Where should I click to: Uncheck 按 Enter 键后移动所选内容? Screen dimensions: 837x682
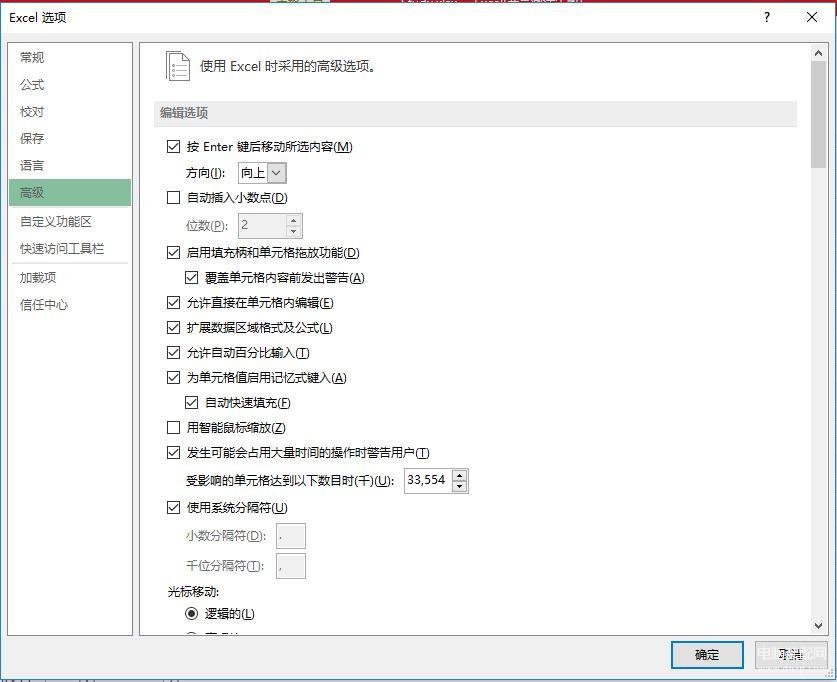click(x=173, y=147)
